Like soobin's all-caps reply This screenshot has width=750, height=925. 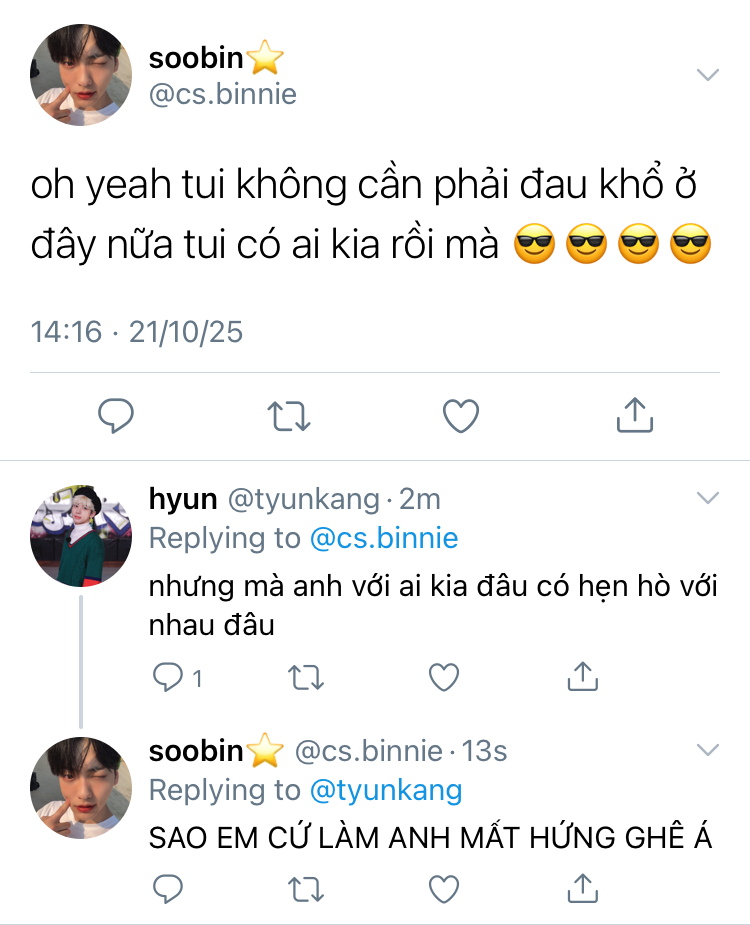coord(444,890)
